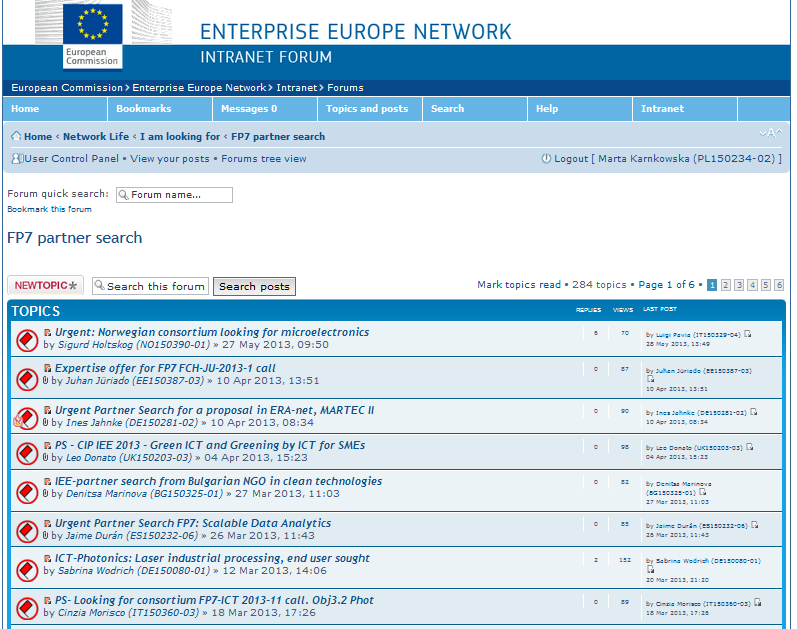Click Bookmark this forum link

pos(49,209)
